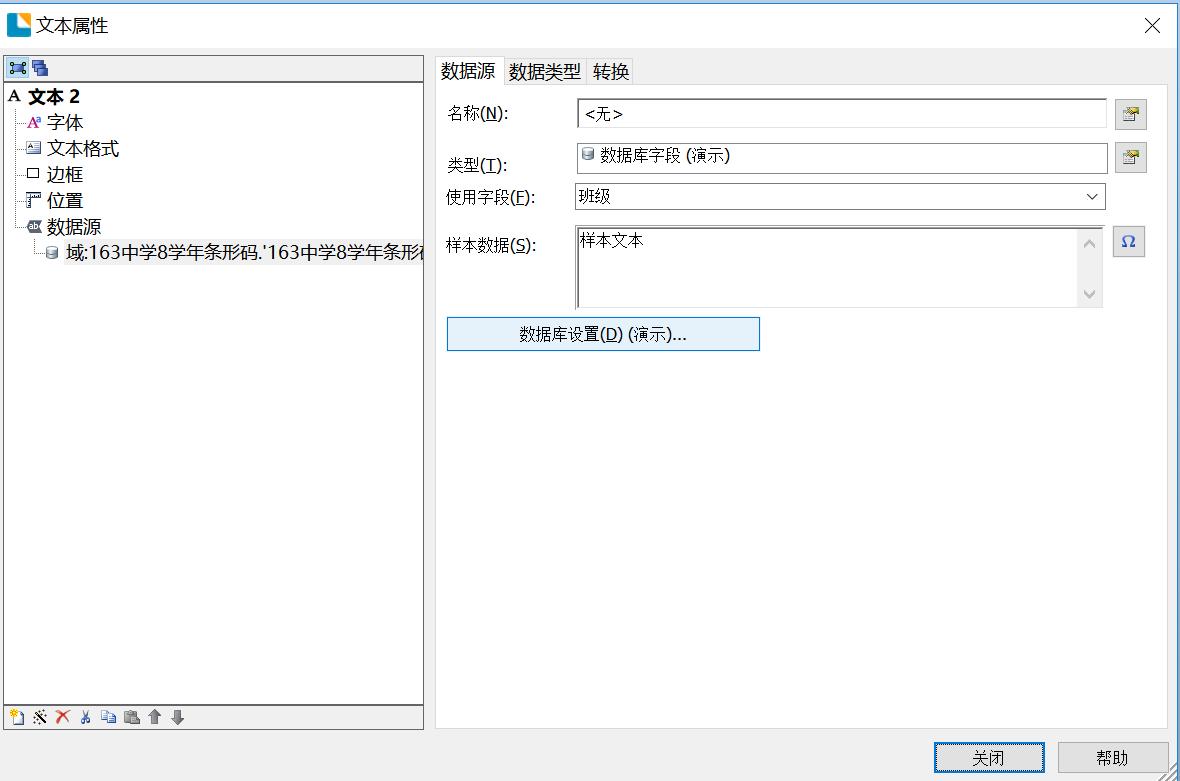Click the object selection icon above the tree

coord(17,67)
